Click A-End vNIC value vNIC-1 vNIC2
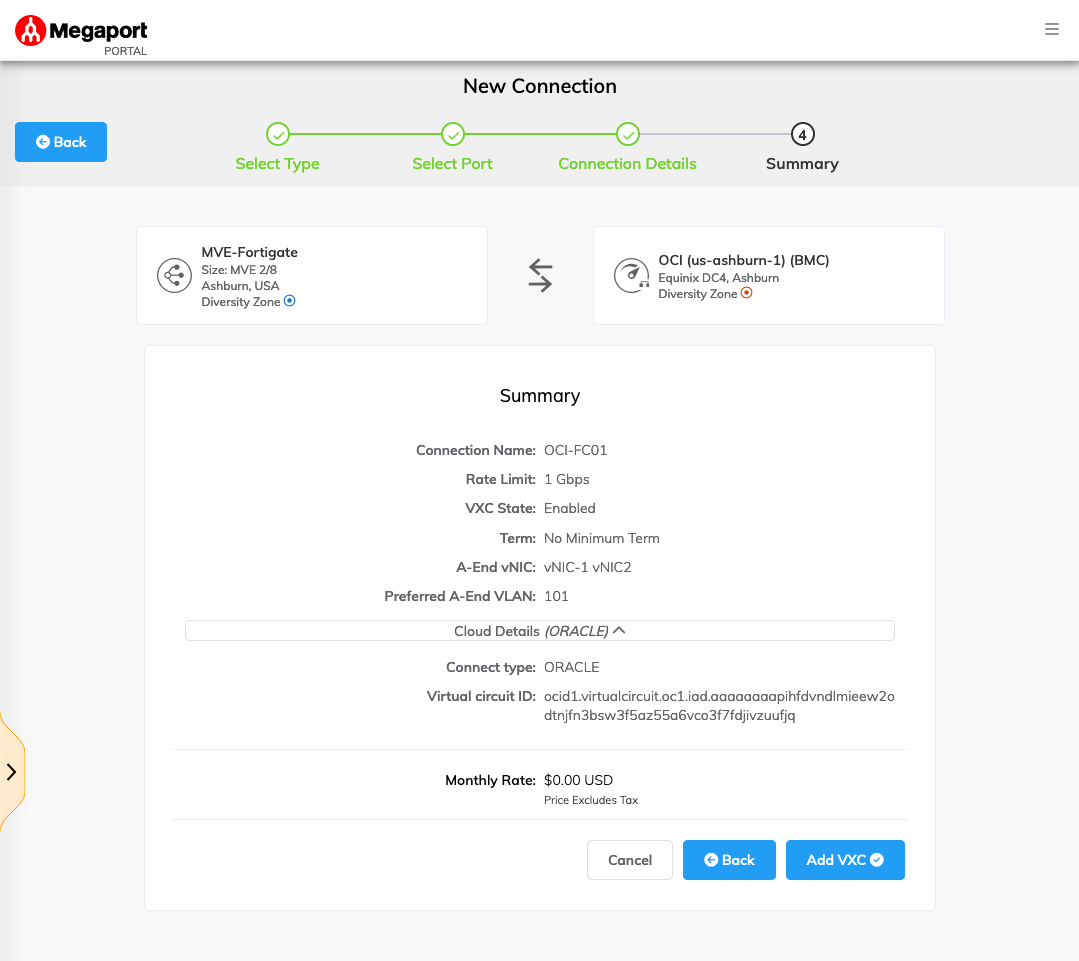Viewport: 1079px width, 961px height. tap(588, 567)
